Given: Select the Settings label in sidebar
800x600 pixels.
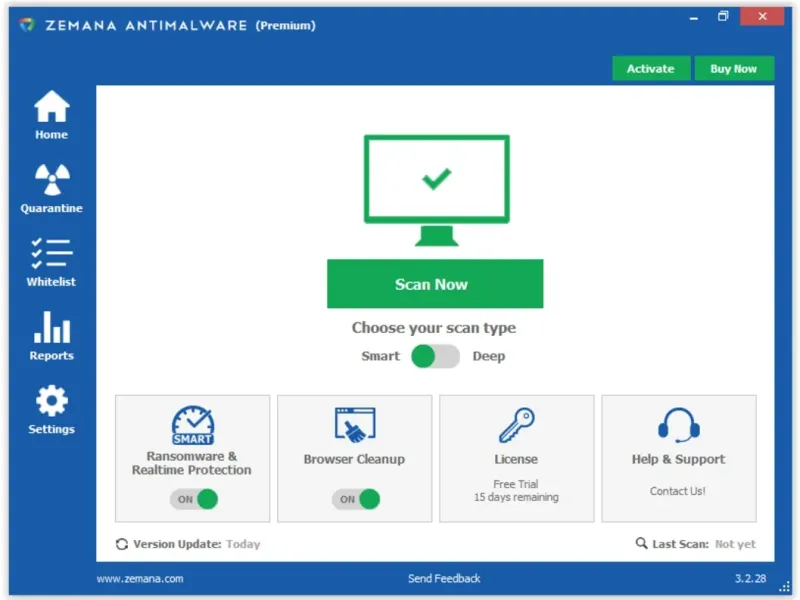Looking at the screenshot, I should click(x=52, y=429).
